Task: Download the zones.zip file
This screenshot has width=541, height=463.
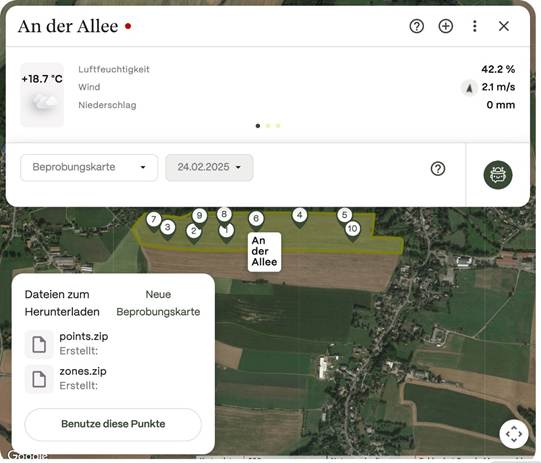Action: (83, 372)
